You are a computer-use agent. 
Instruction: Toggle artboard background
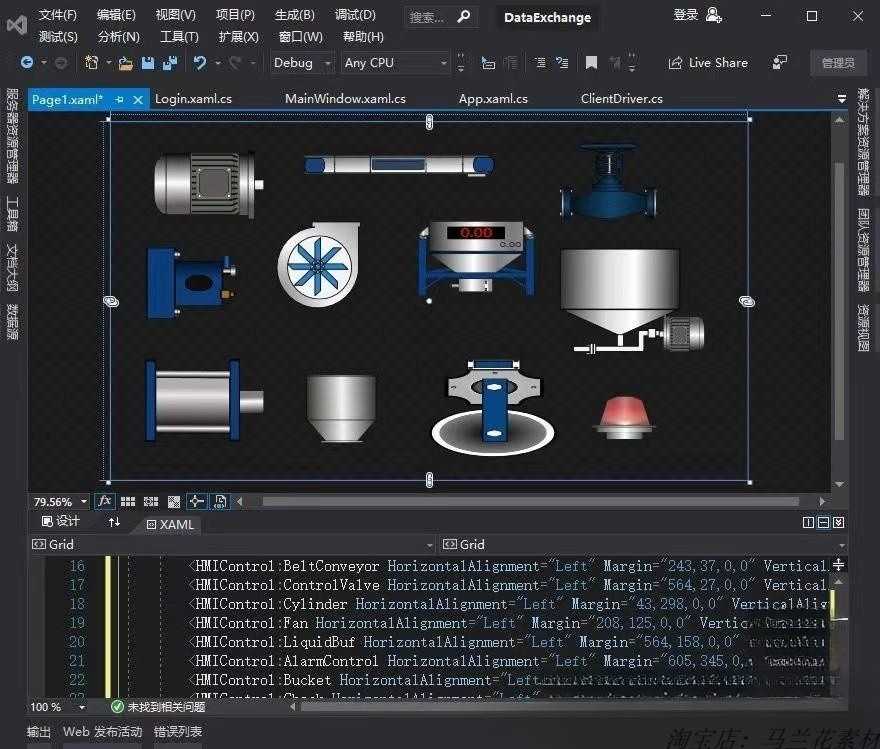coord(174,502)
